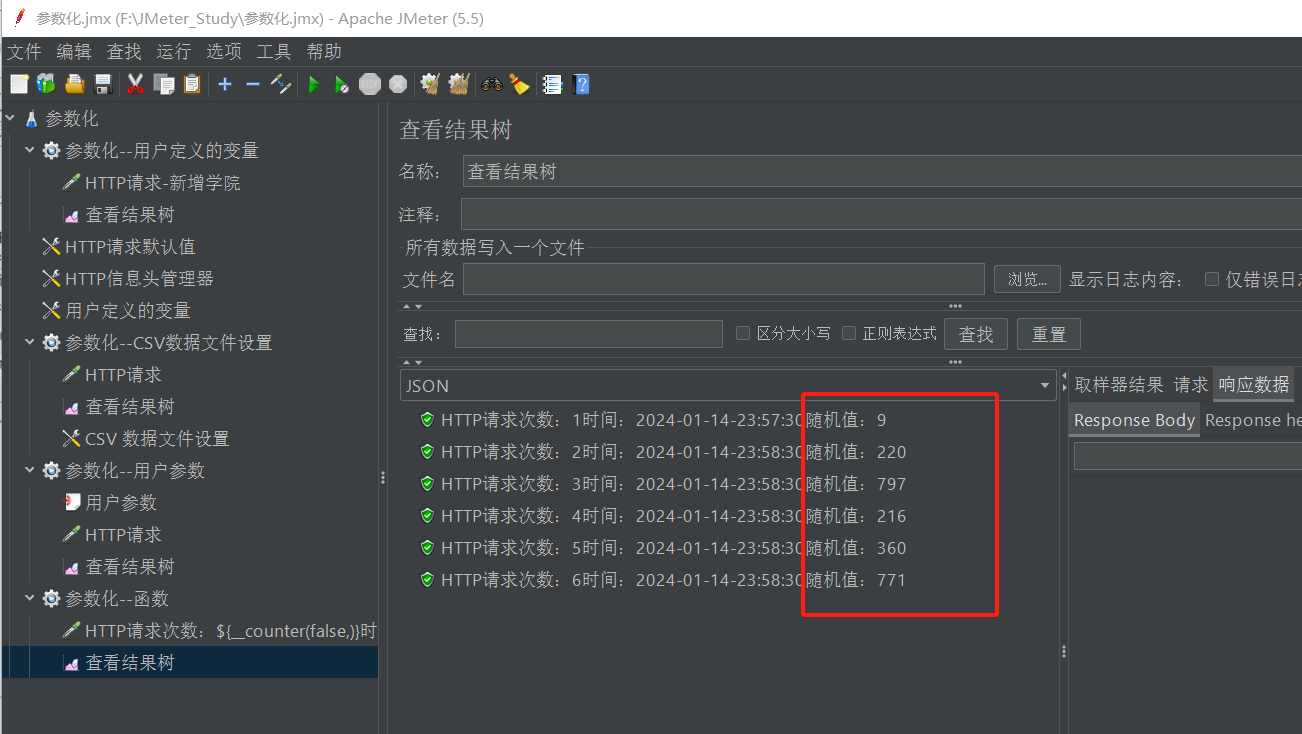Toggle the 正则表达式 checkbox
The image size is (1302, 734).
(849, 333)
